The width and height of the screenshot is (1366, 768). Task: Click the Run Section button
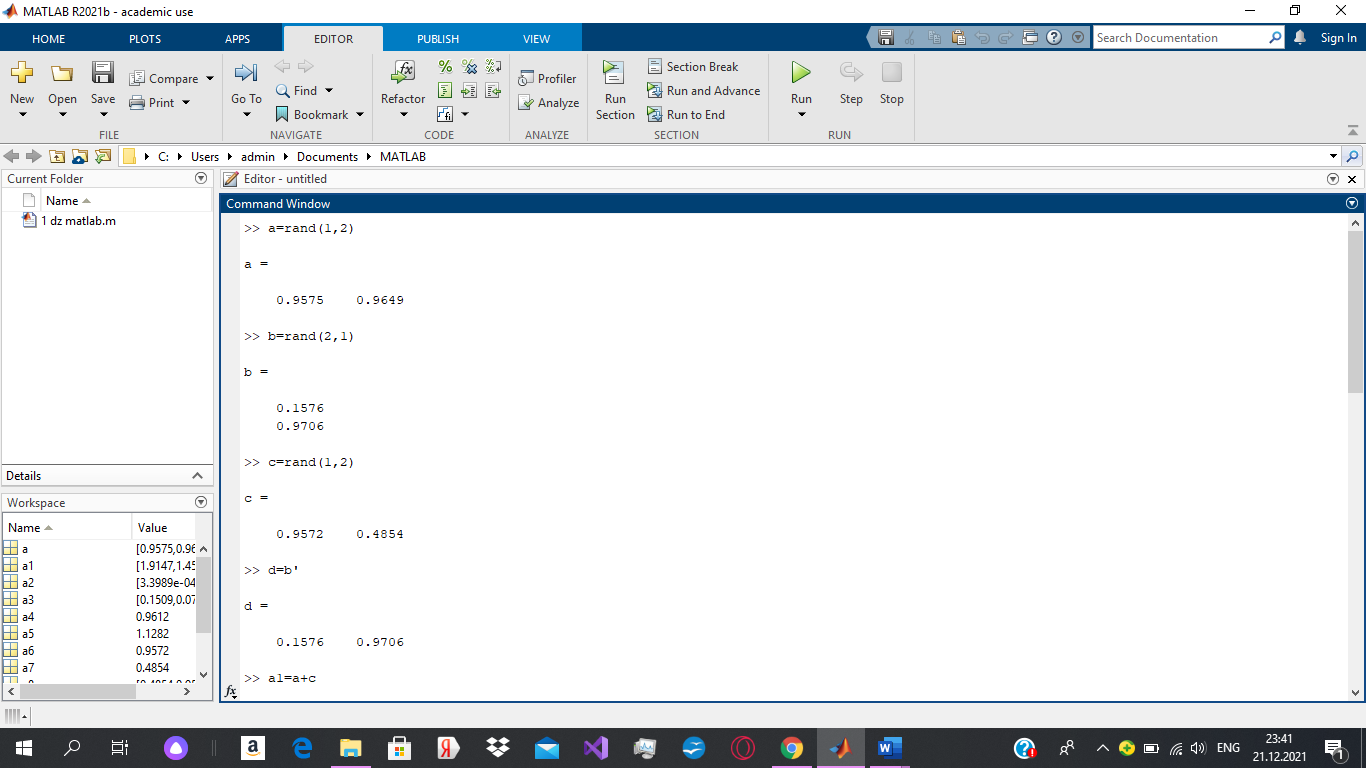point(615,90)
